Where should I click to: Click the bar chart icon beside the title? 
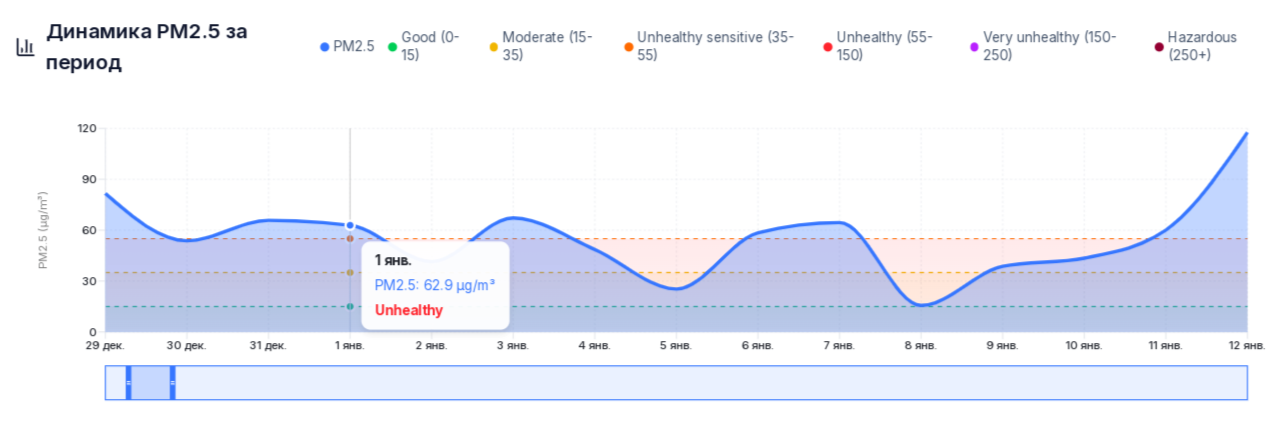[x=25, y=47]
